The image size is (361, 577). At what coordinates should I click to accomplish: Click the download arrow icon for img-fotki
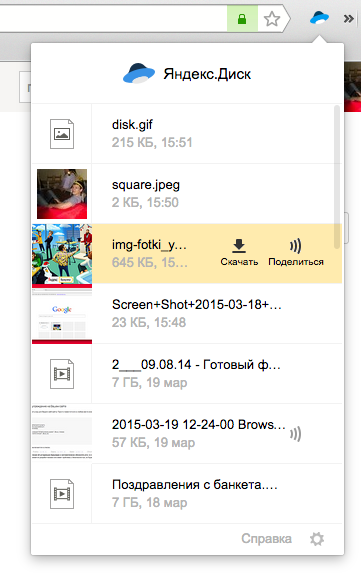coord(239,245)
